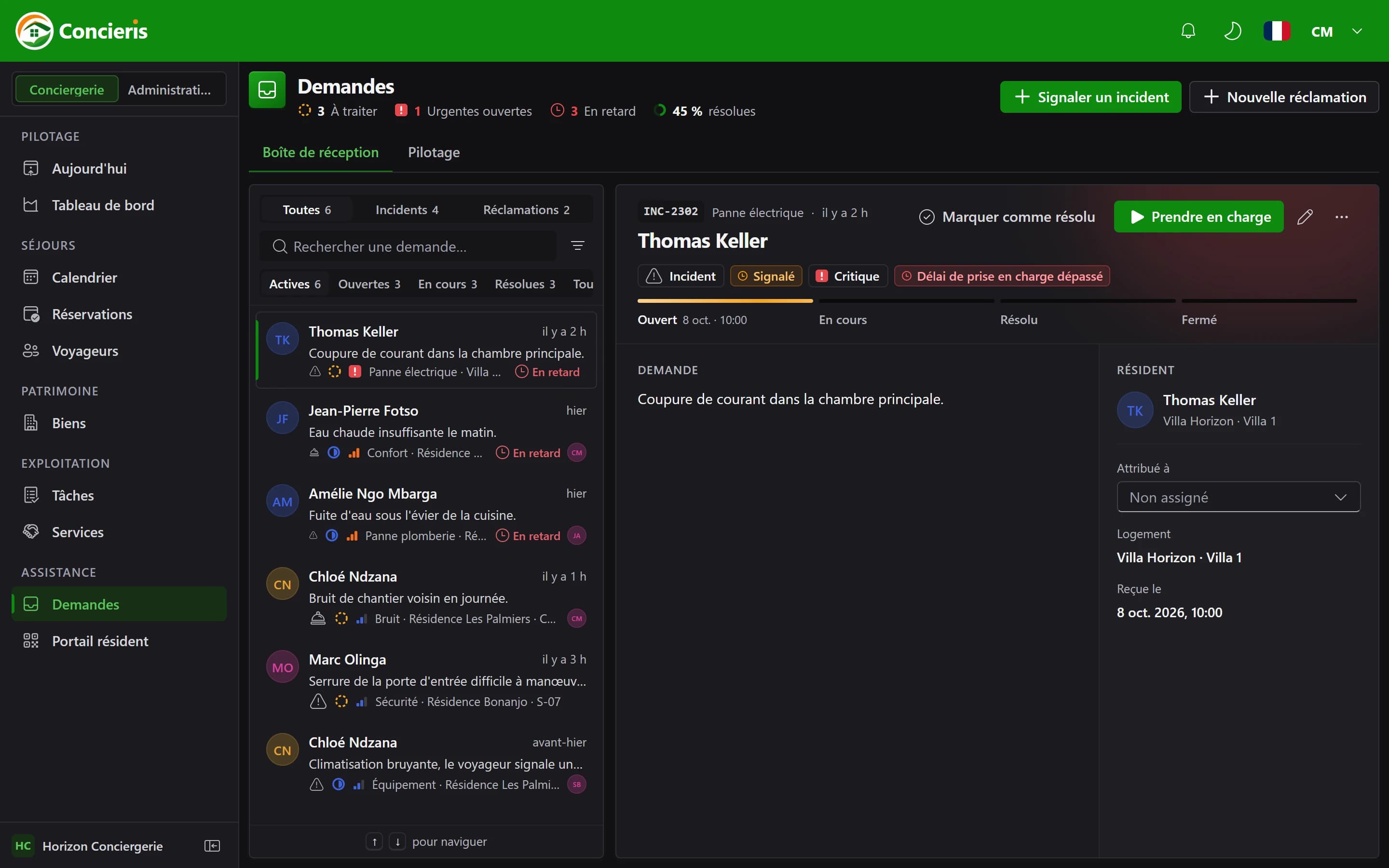Open Réservations in the sidebar

[x=119, y=314]
